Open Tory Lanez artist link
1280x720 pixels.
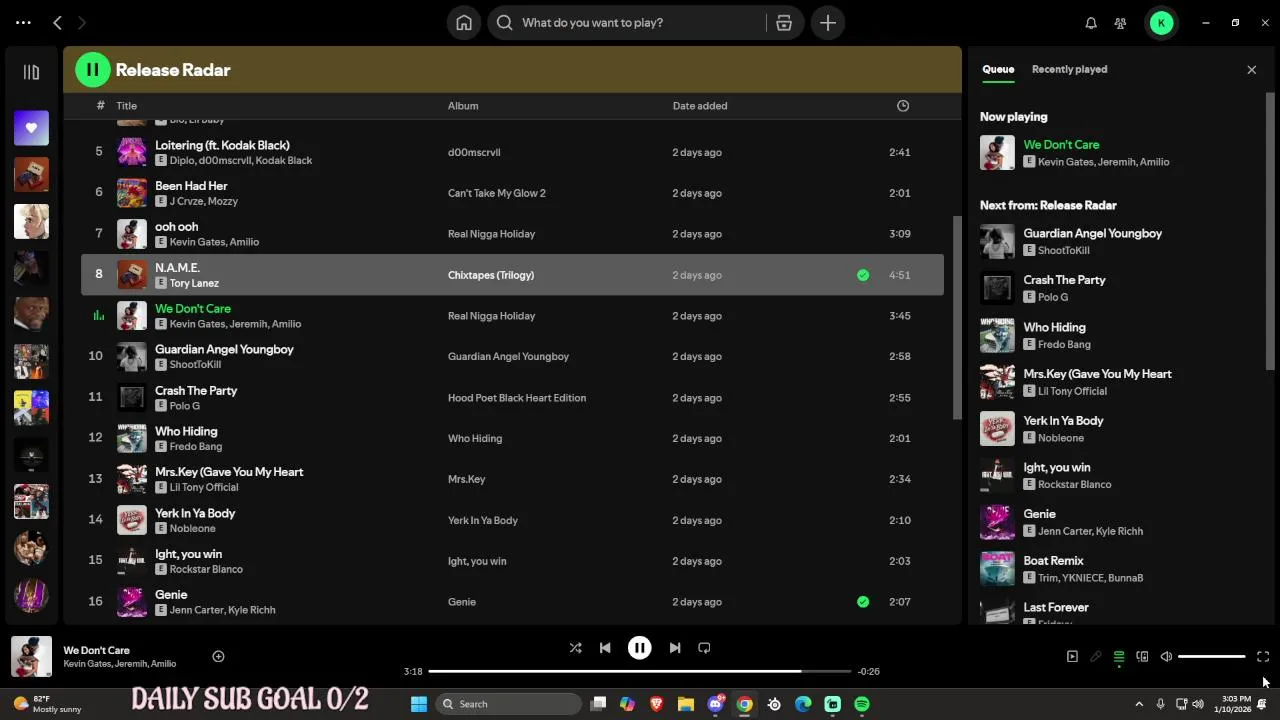(194, 283)
